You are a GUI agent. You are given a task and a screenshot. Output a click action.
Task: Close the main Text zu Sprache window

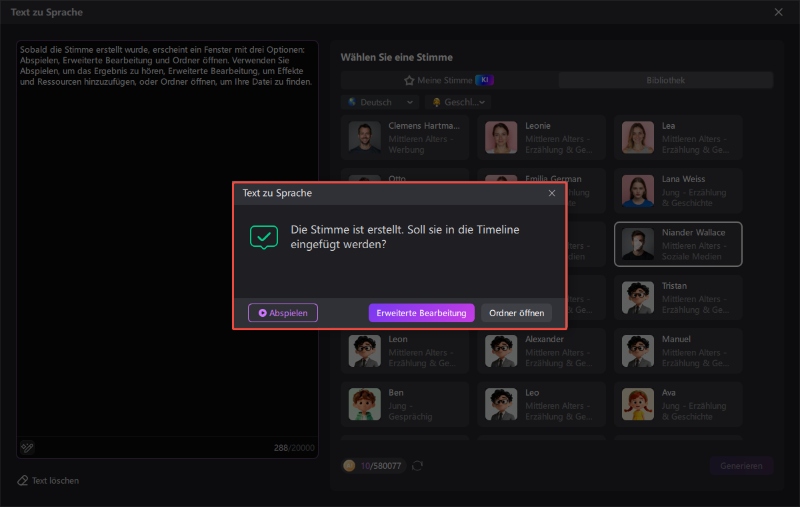coord(778,12)
